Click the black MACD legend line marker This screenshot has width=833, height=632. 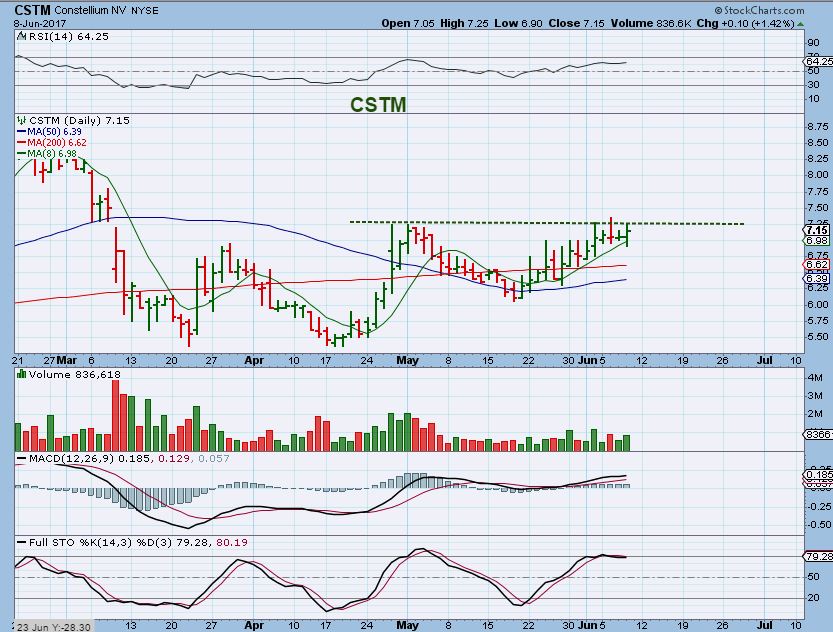click(21, 459)
